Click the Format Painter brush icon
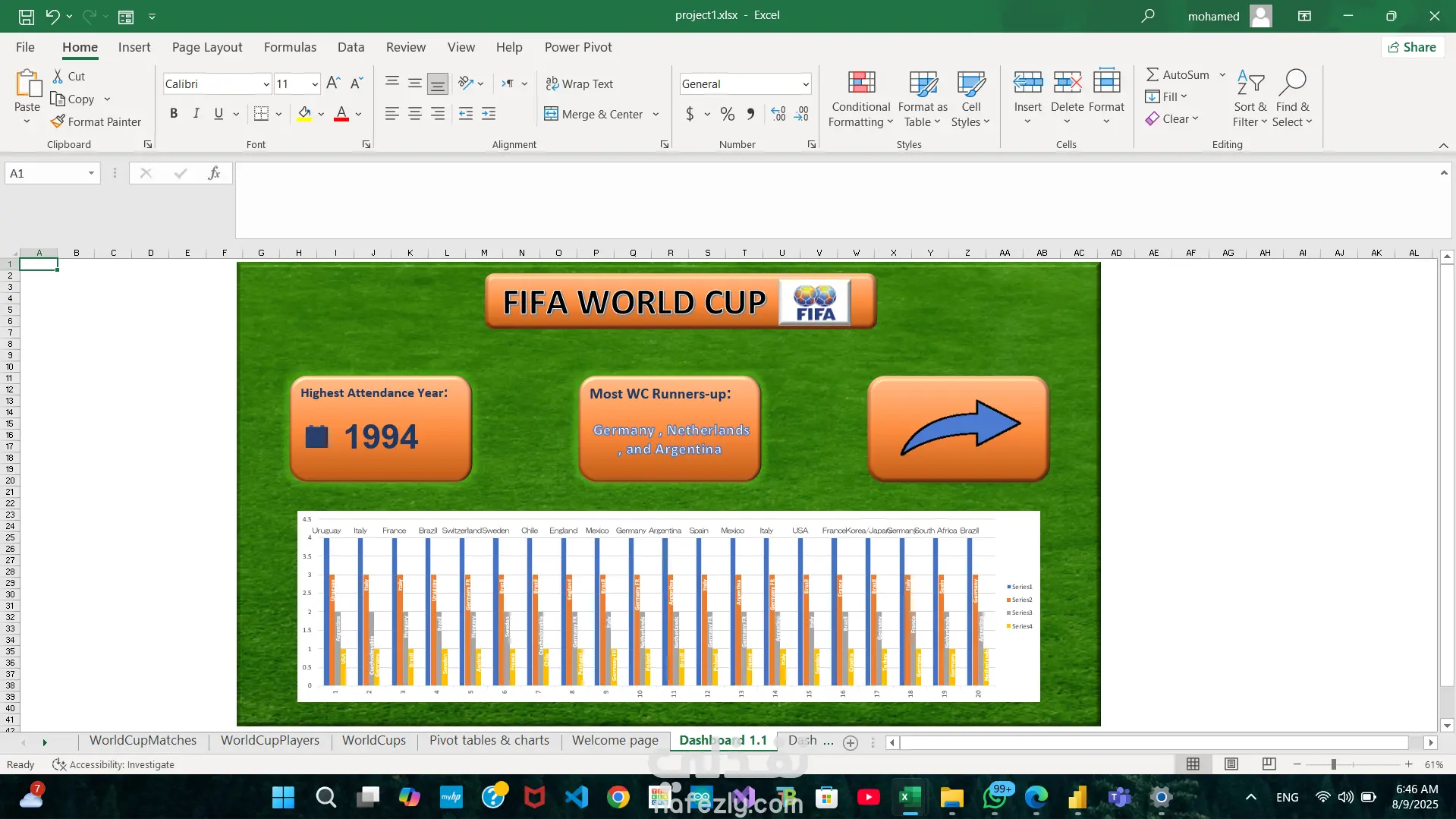The width and height of the screenshot is (1456, 819). (x=58, y=121)
